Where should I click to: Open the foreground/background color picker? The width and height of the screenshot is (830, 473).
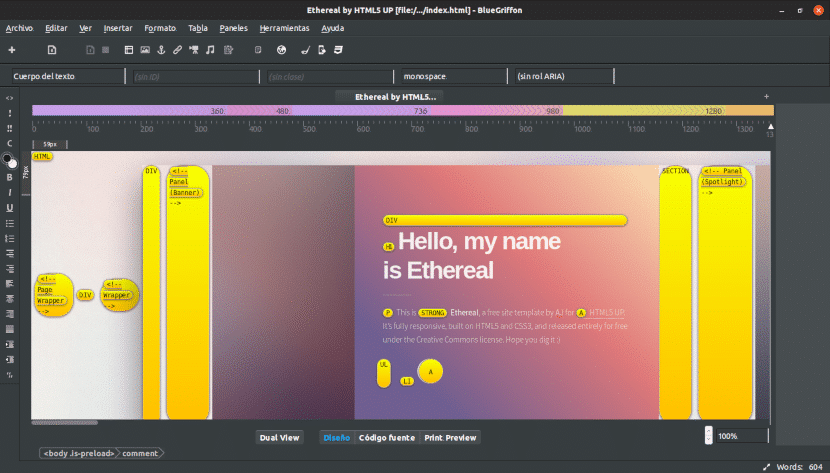[x=10, y=160]
